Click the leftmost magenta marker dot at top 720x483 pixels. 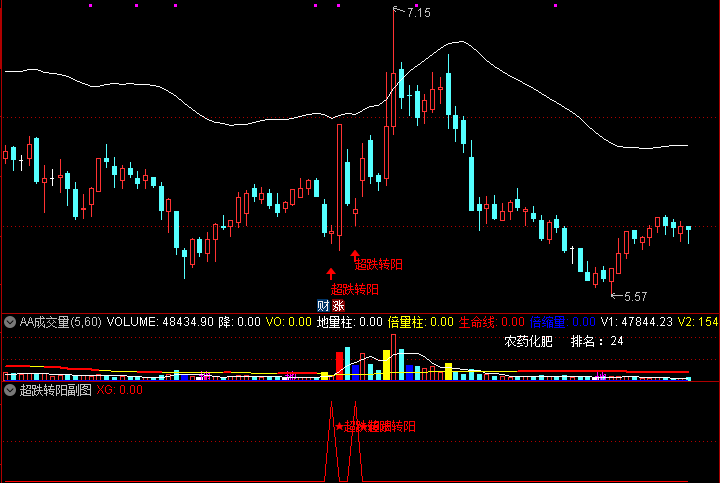[x=90, y=6]
